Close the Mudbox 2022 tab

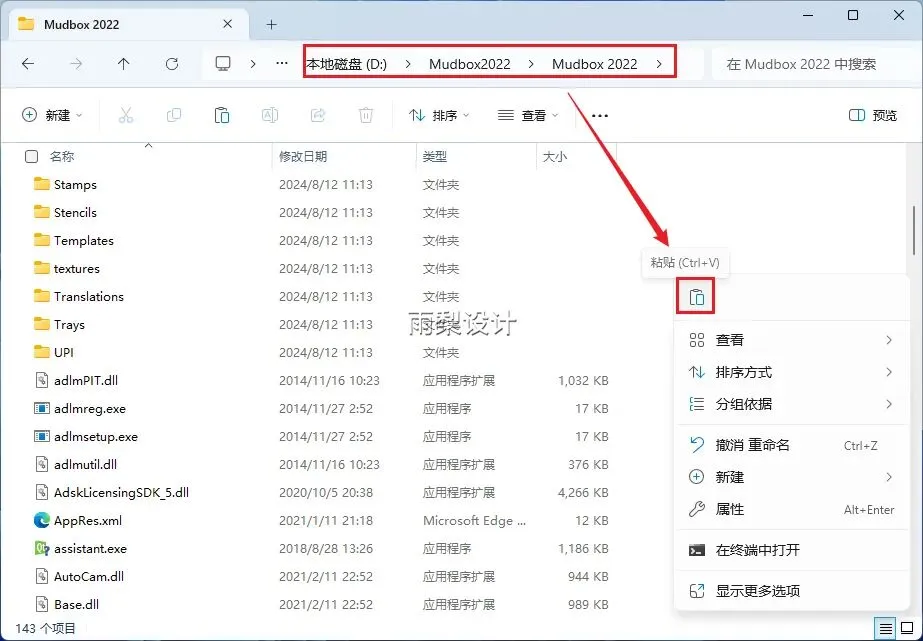(228, 24)
